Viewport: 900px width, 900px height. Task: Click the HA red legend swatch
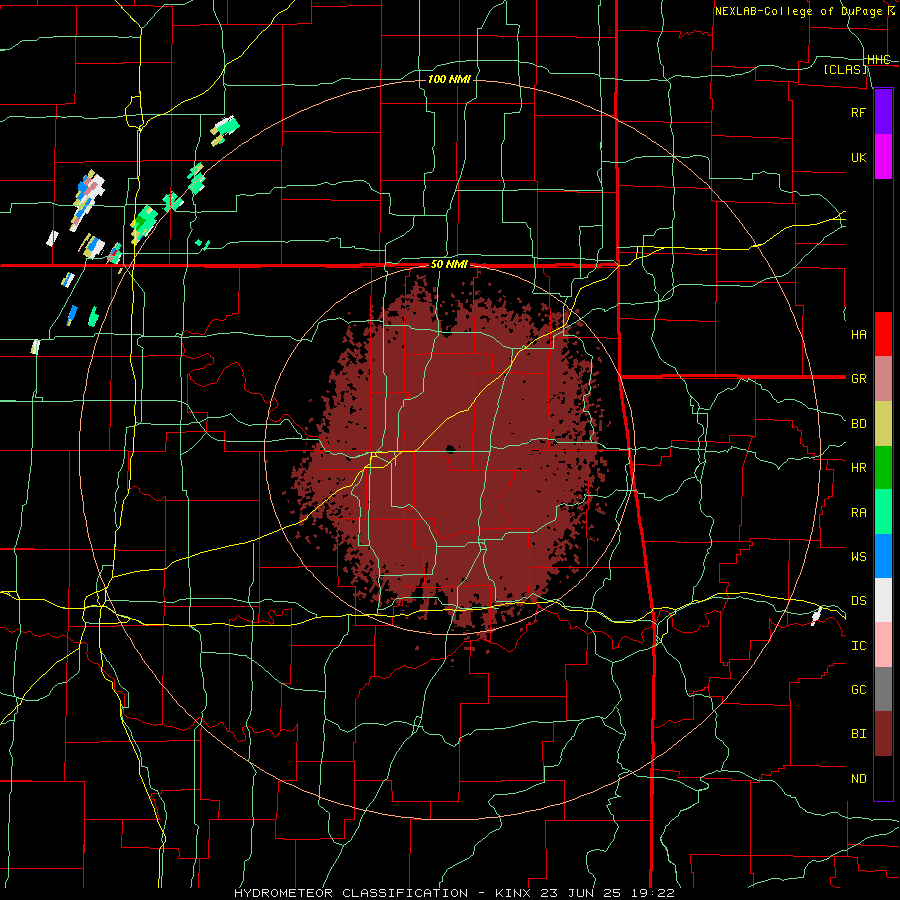coord(883,334)
